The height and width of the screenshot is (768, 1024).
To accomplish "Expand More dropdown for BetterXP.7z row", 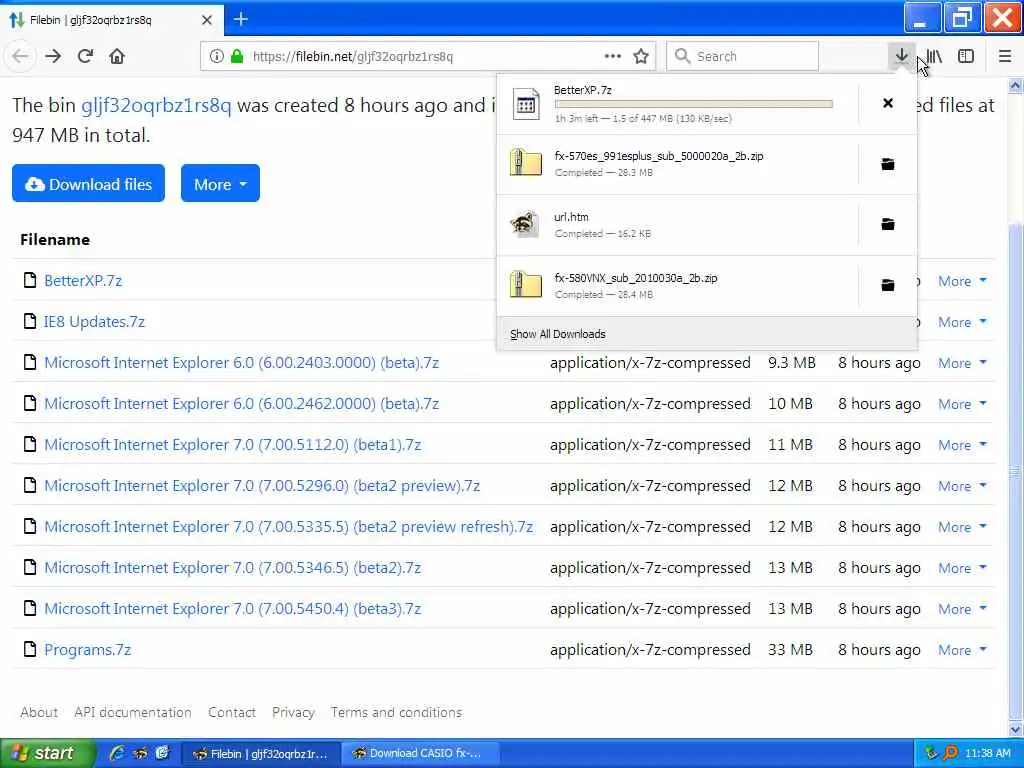I will tap(962, 281).
